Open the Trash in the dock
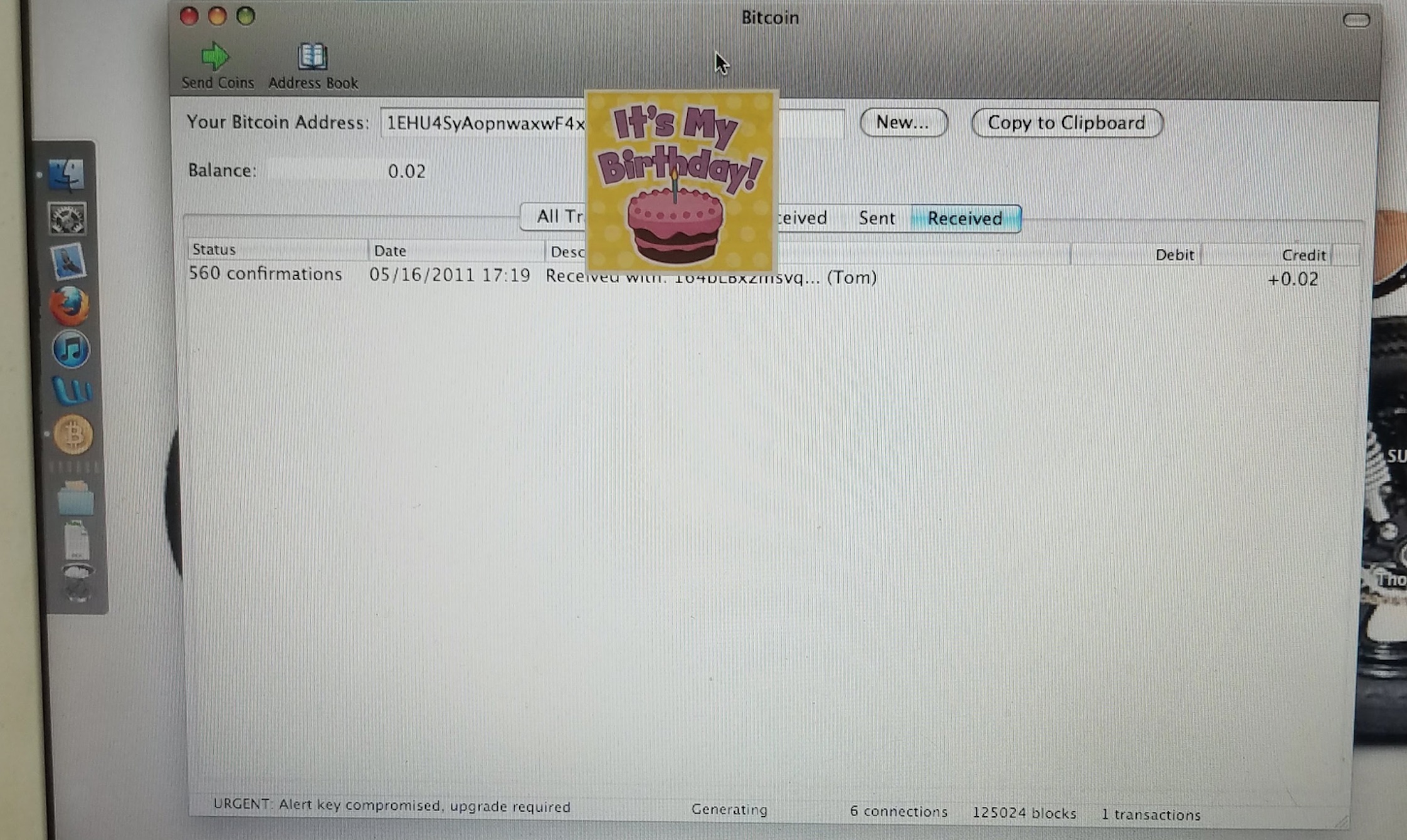 78,583
